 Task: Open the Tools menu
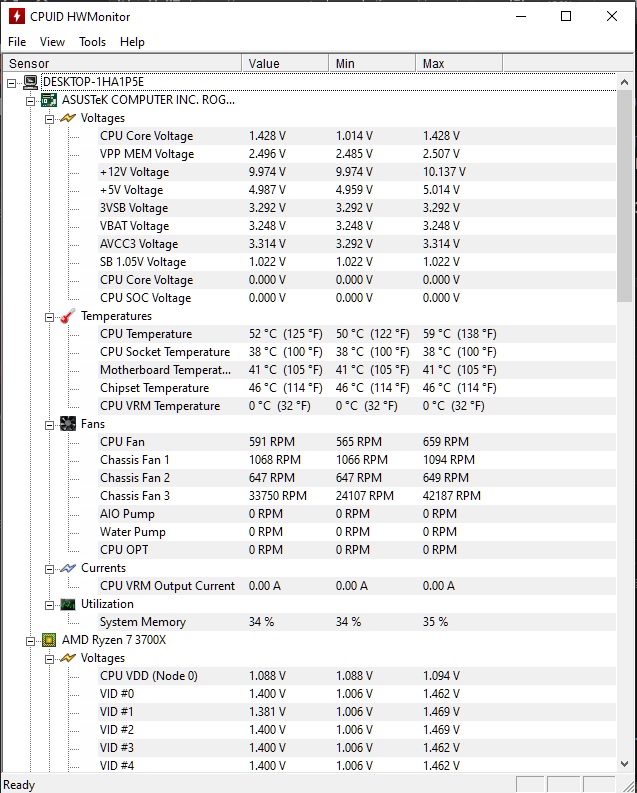pos(92,42)
